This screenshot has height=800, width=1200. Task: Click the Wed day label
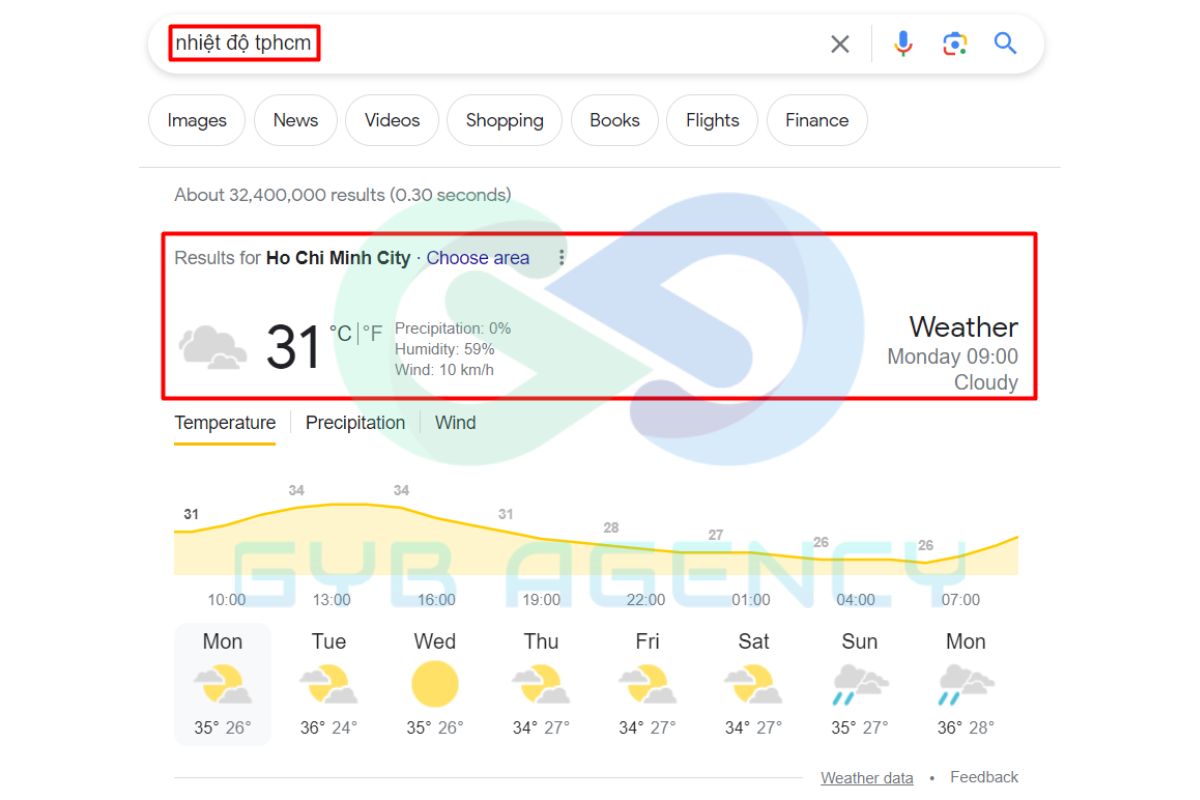coord(435,641)
